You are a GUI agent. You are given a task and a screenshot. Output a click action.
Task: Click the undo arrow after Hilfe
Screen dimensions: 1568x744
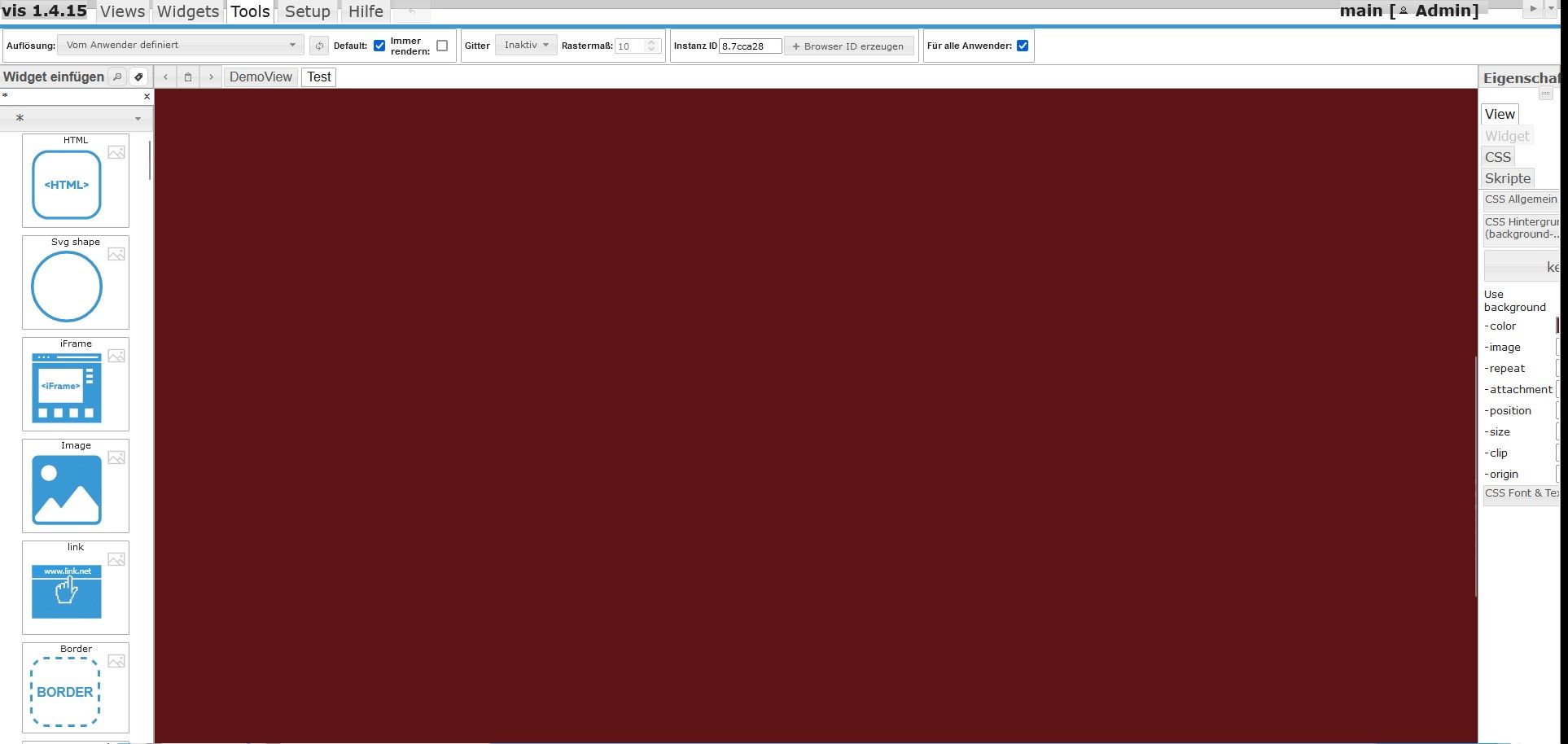click(412, 11)
